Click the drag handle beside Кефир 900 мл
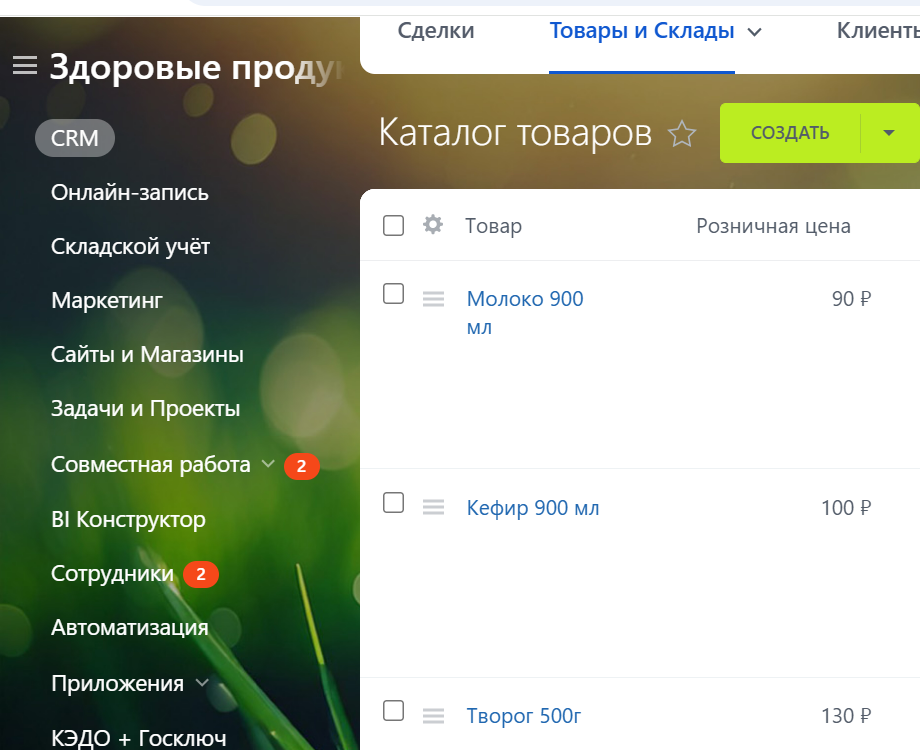This screenshot has height=750, width=920. tap(432, 507)
